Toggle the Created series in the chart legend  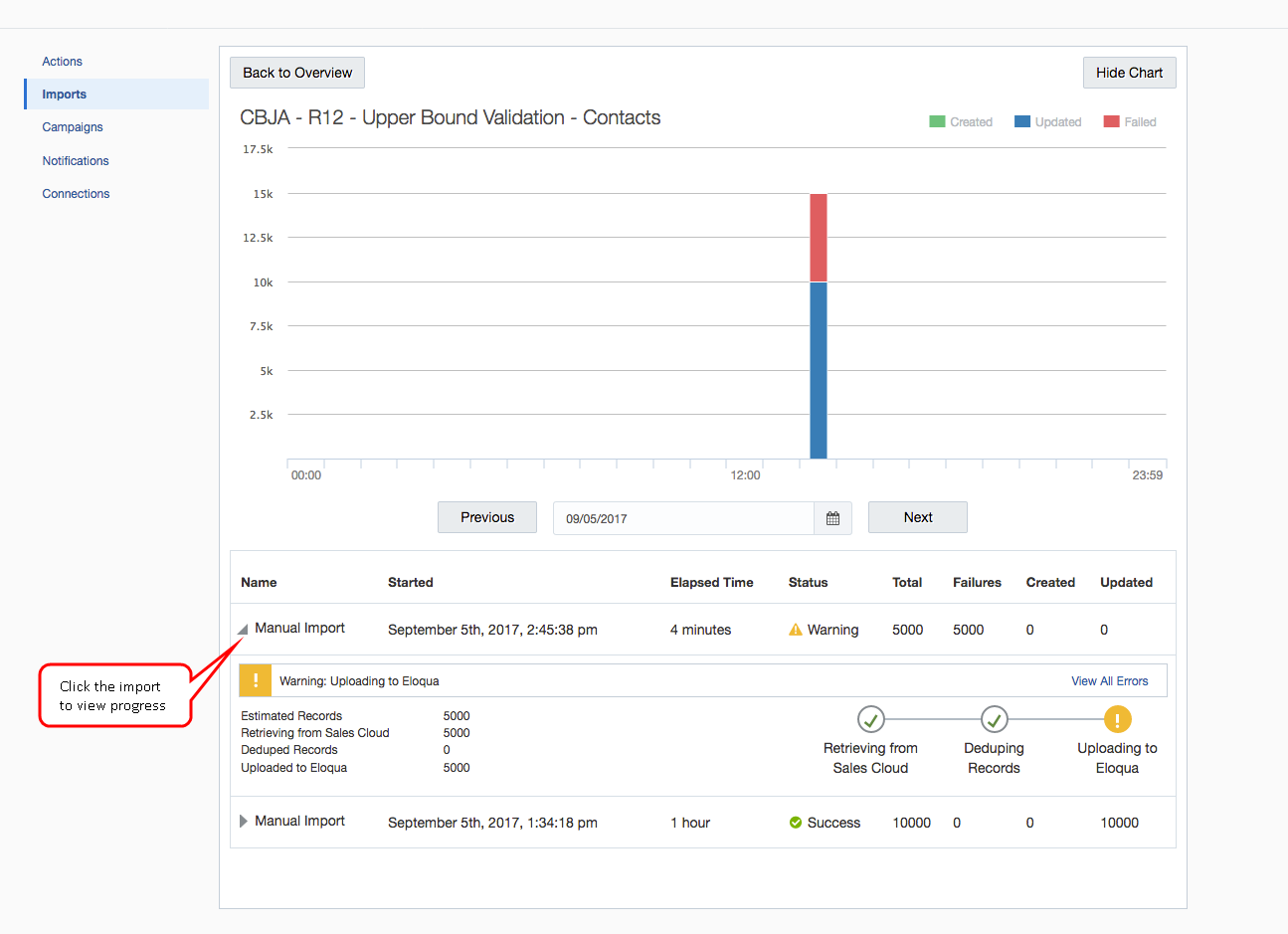pos(936,121)
